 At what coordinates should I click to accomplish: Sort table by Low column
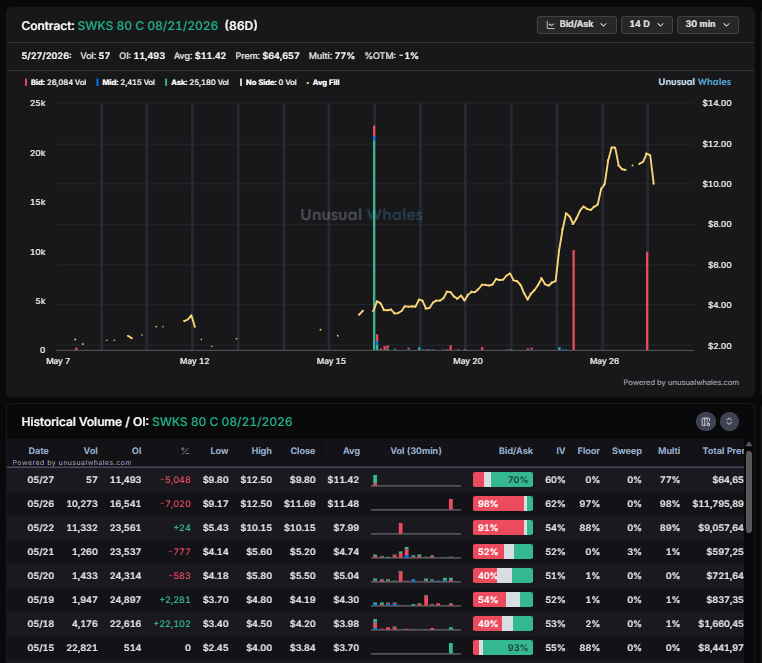click(x=219, y=451)
